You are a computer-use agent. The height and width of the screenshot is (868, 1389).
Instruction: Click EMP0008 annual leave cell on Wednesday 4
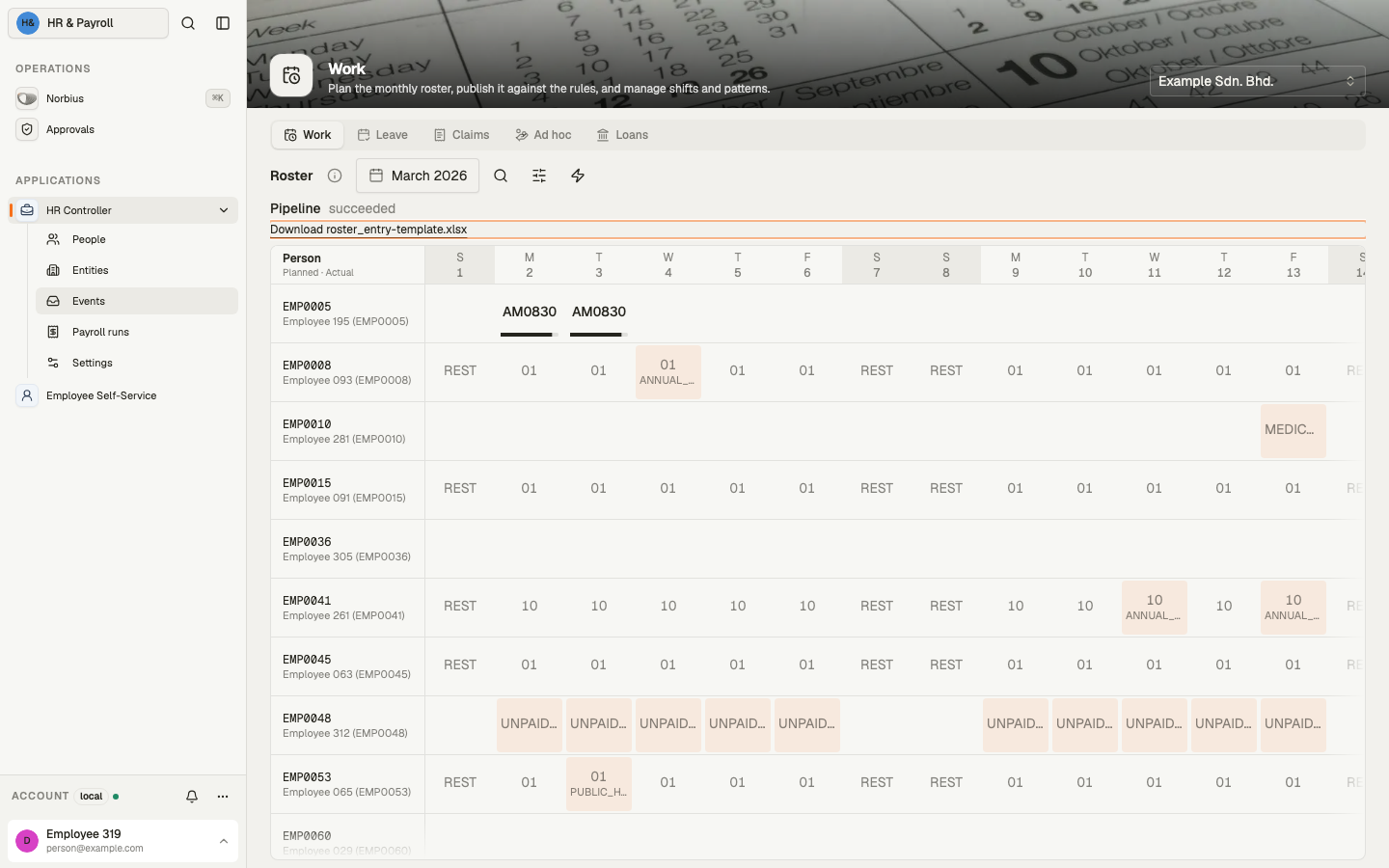click(x=668, y=371)
